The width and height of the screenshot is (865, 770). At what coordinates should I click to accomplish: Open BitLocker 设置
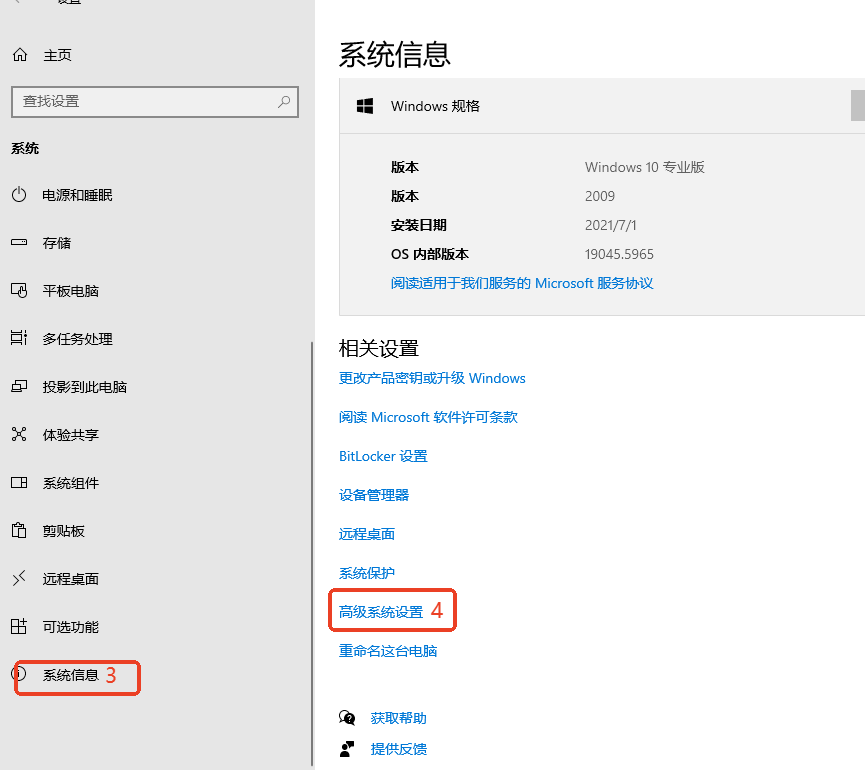[383, 456]
